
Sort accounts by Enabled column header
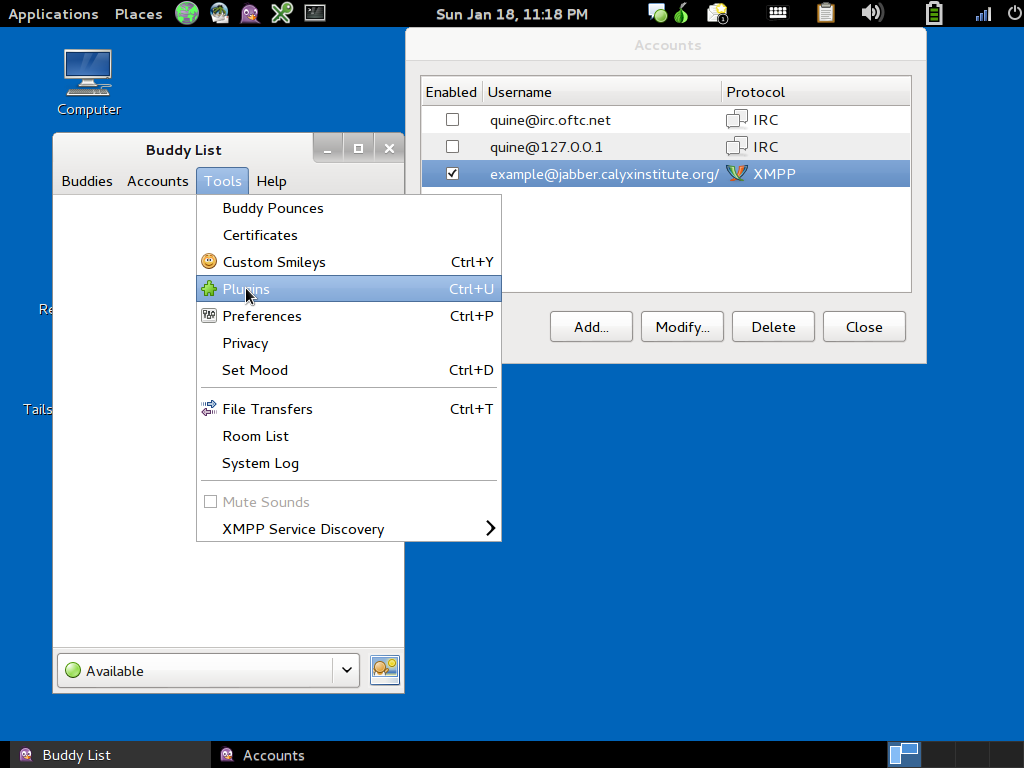coord(451,92)
